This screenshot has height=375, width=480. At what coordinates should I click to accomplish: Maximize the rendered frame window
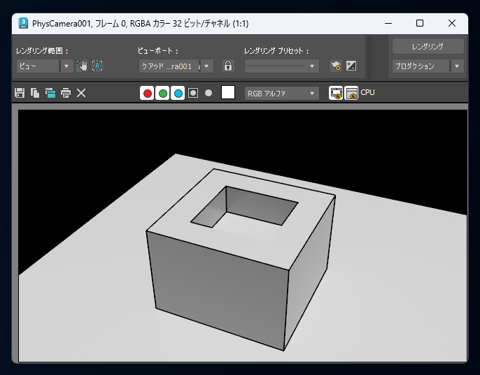[420, 23]
